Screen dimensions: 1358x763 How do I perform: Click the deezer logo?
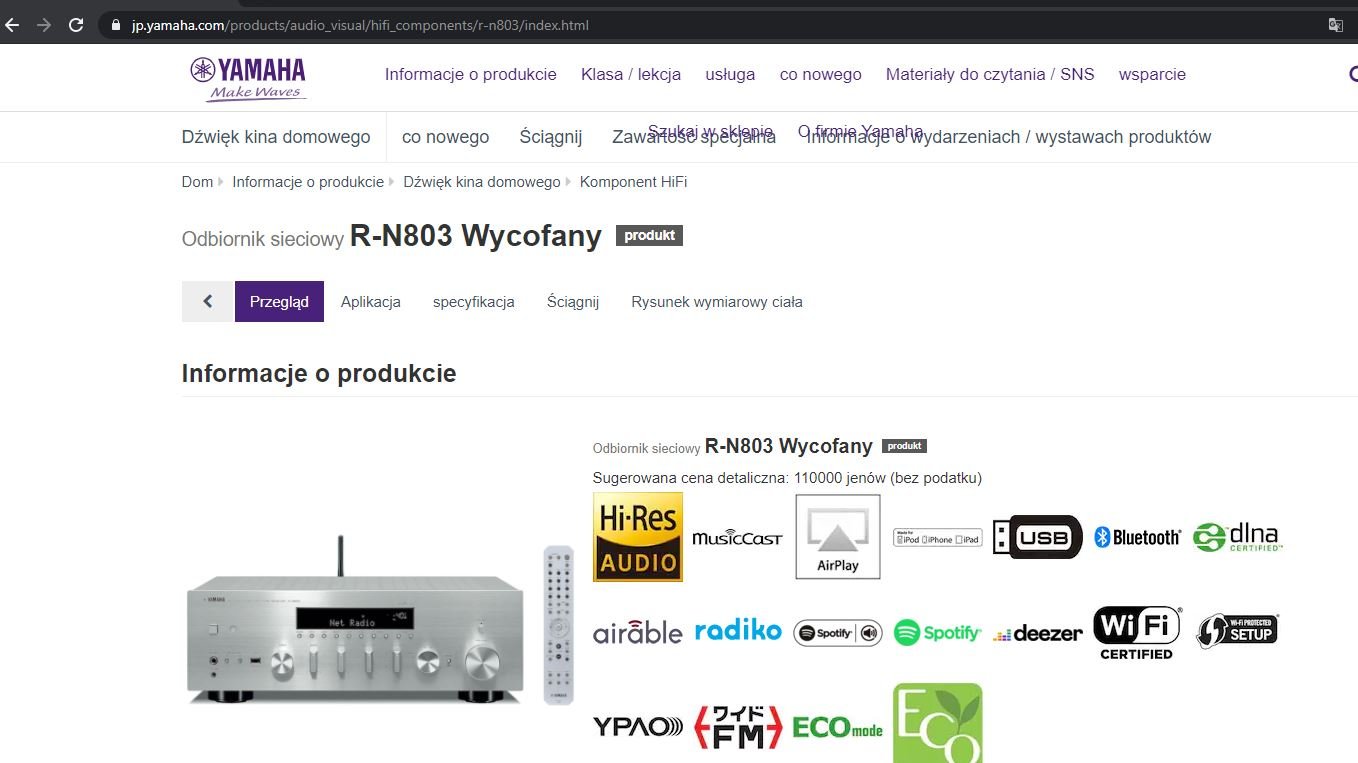point(1038,633)
